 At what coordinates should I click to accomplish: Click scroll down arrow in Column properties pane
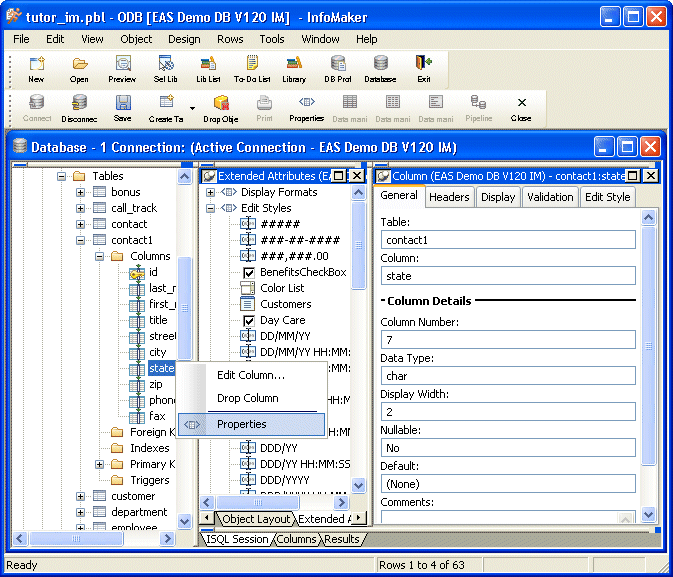[648, 513]
